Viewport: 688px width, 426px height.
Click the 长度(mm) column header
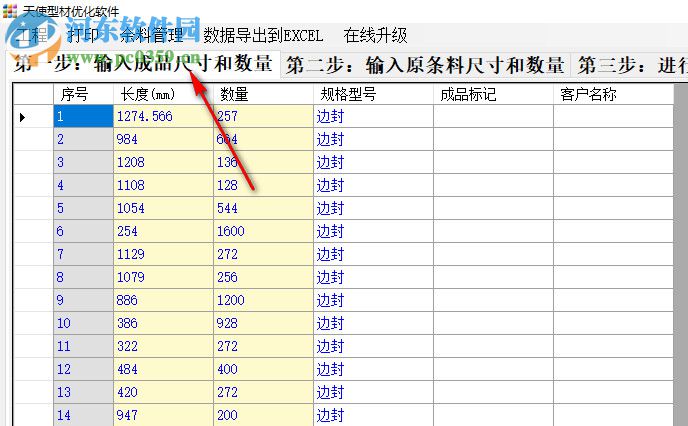click(x=163, y=94)
